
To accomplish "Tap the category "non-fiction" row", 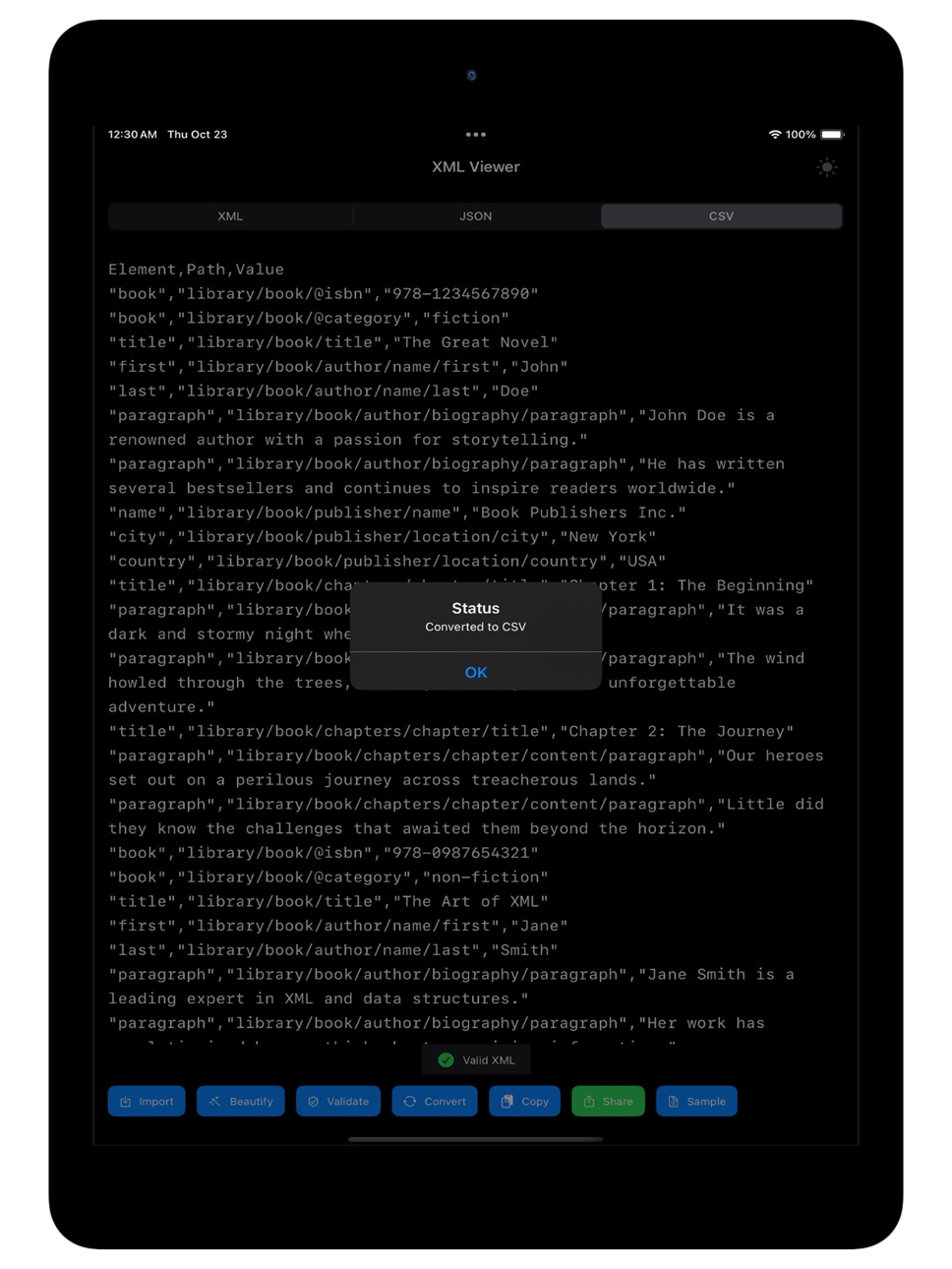I will [328, 877].
